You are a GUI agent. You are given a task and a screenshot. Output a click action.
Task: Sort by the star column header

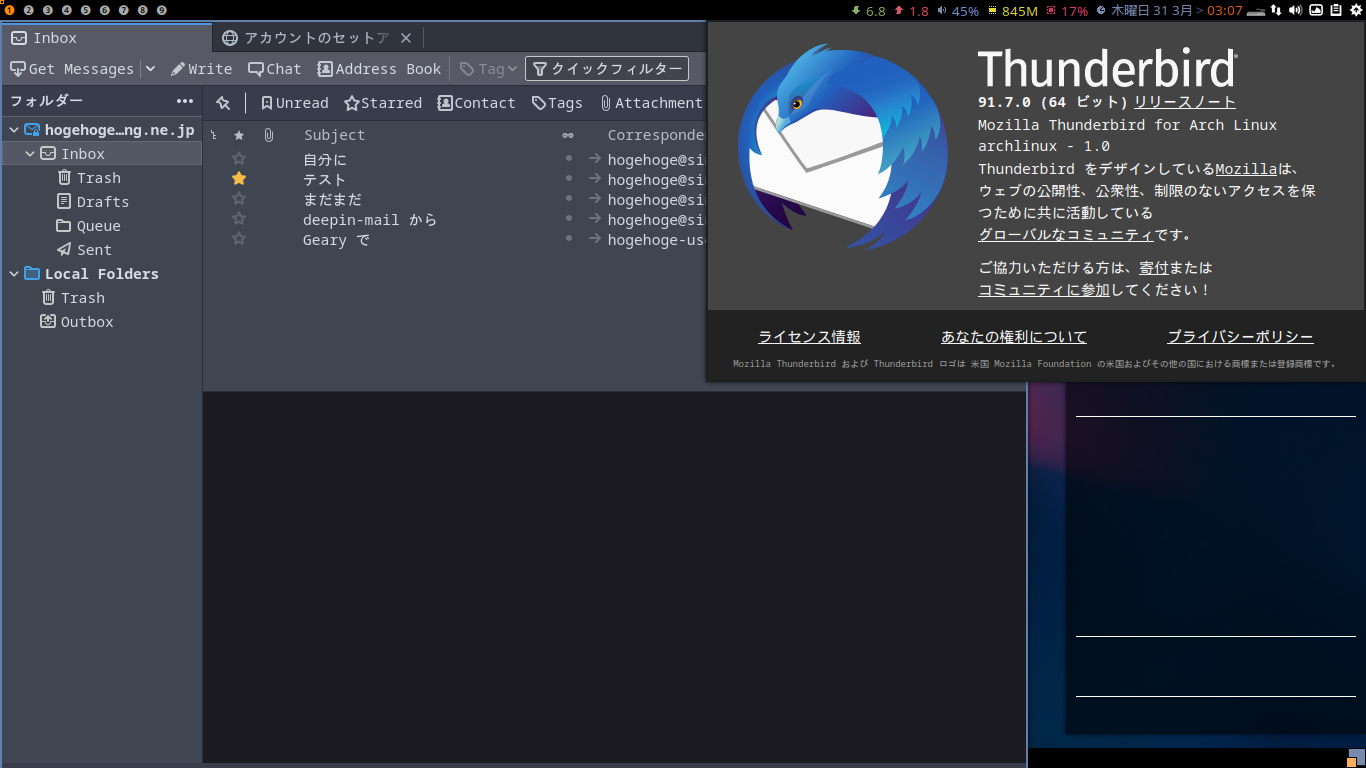point(238,135)
